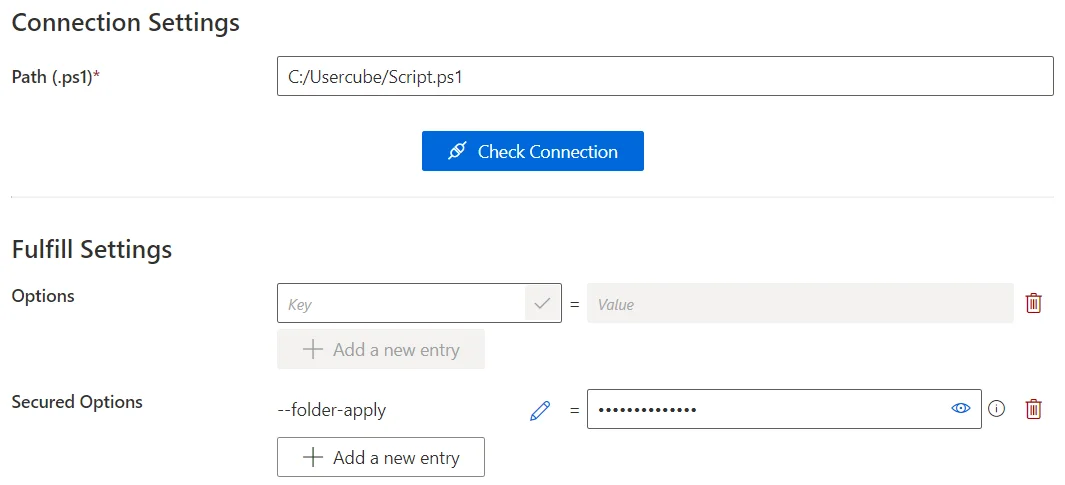Screen dimensions: 1065x485
Task: Click the Path (.ps1) label
Action: (56, 77)
